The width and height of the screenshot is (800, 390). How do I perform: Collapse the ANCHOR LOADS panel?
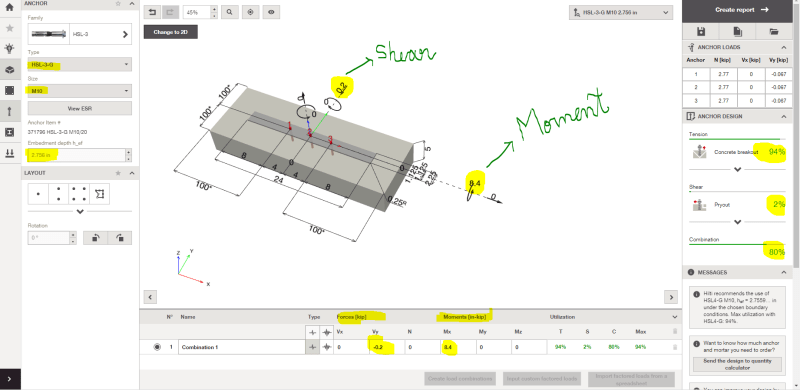(784, 47)
